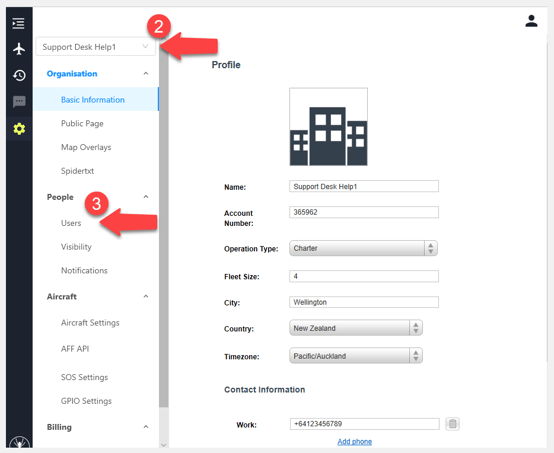The height and width of the screenshot is (453, 554).
Task: Click the delete icon beside Work phone
Action: pos(453,424)
